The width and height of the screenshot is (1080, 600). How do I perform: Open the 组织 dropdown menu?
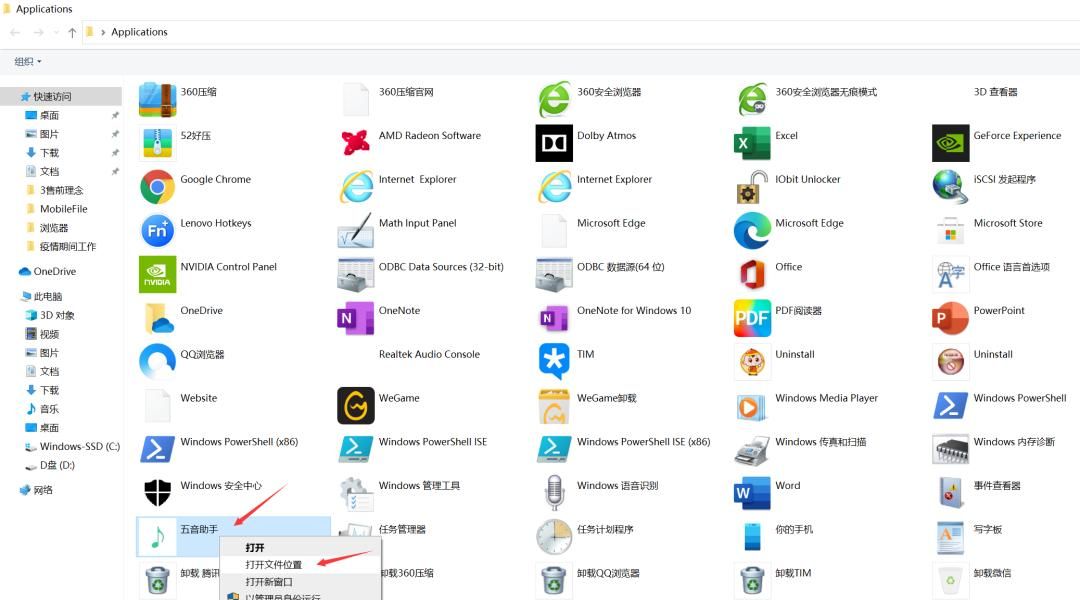[28, 61]
